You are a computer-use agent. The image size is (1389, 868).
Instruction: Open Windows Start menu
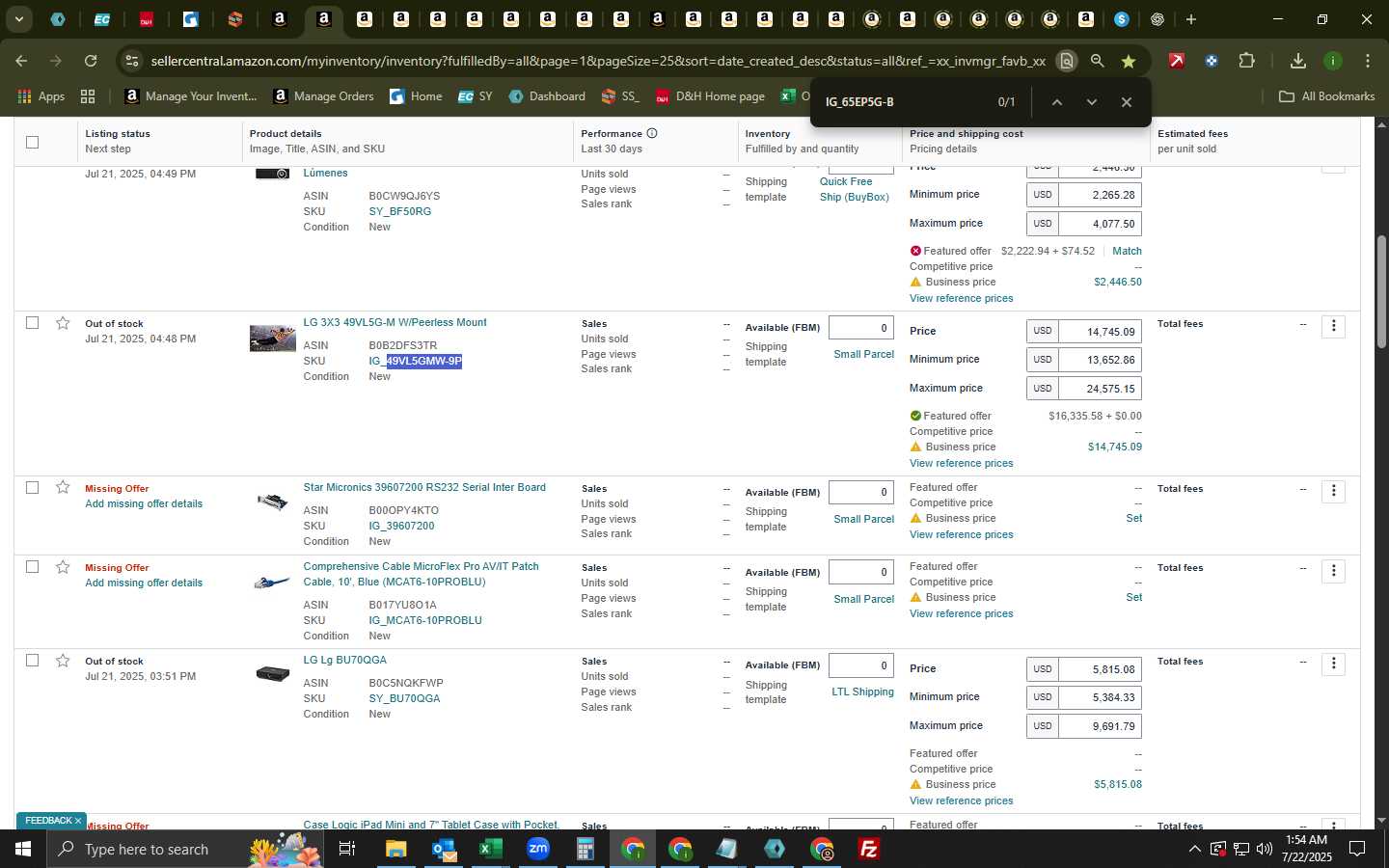pyautogui.click(x=22, y=849)
